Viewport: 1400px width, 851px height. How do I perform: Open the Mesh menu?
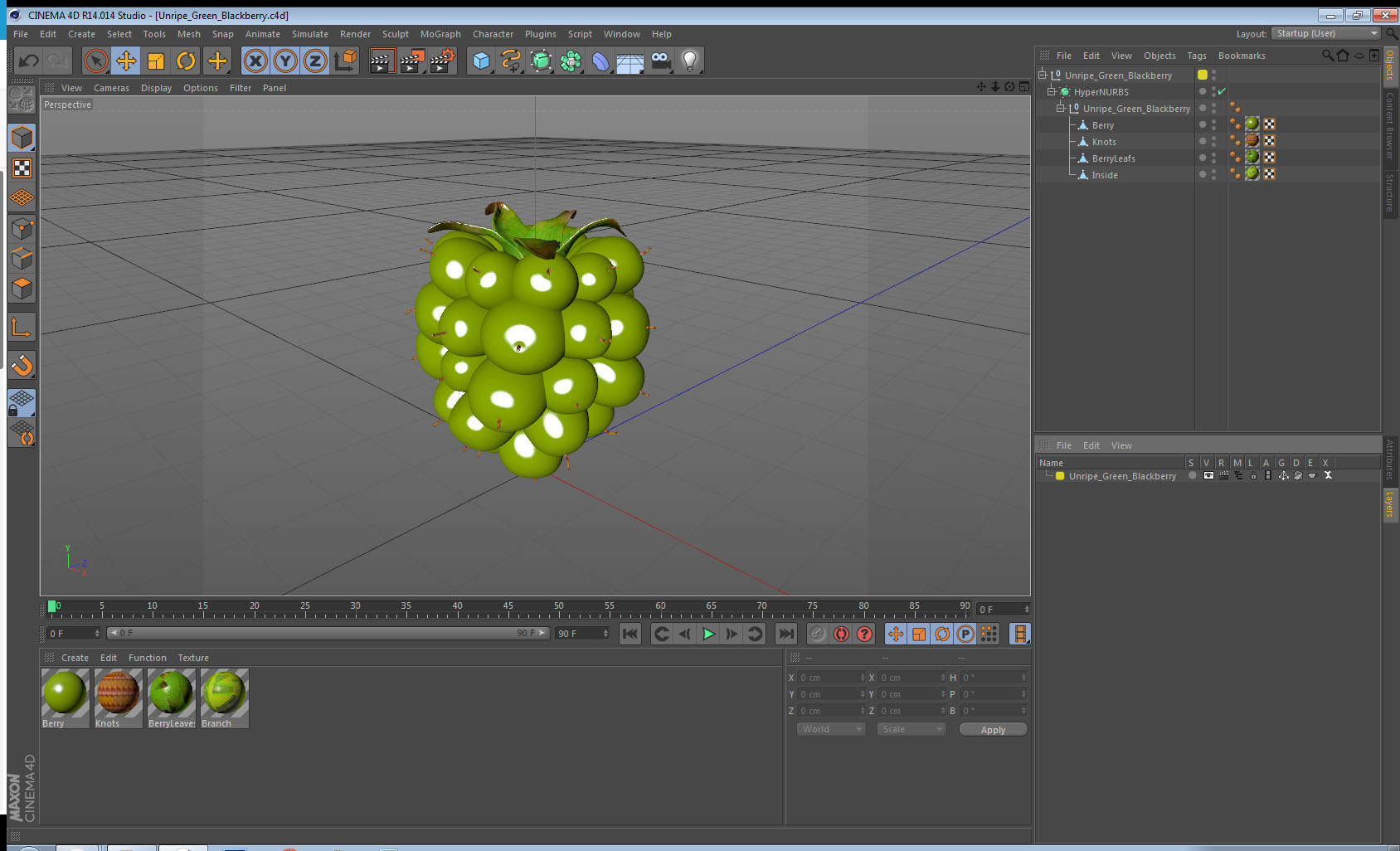point(188,34)
